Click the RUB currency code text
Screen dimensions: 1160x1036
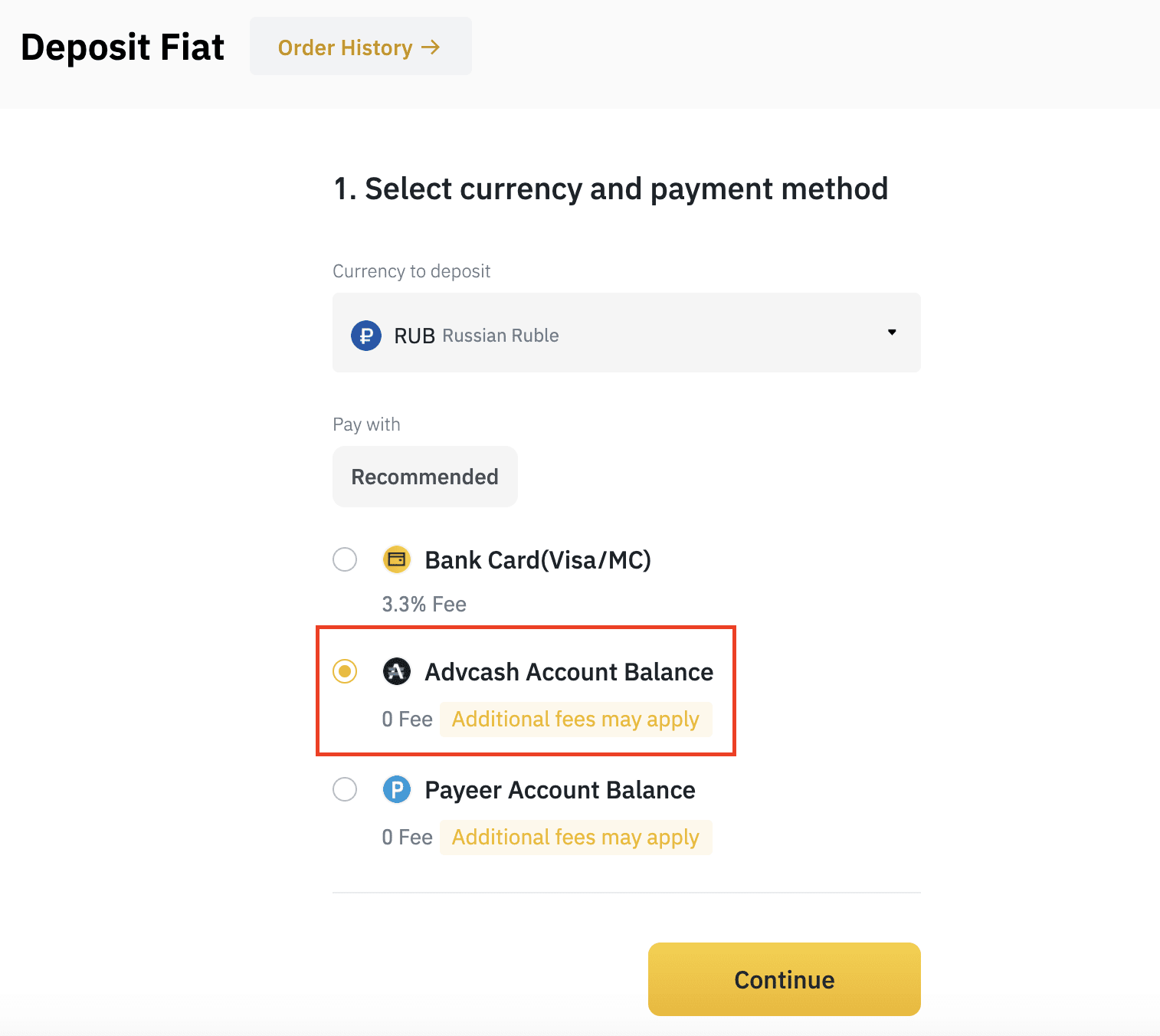pos(415,336)
